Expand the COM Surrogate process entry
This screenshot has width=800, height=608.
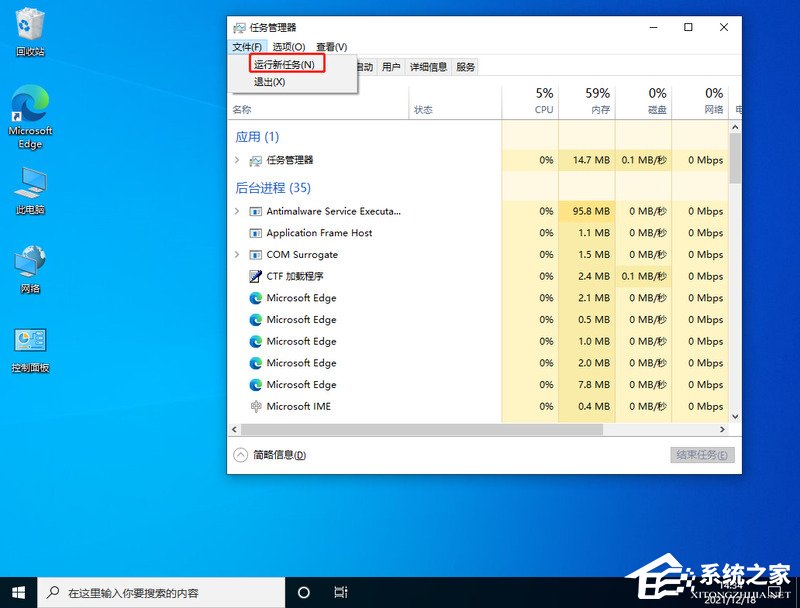click(x=237, y=255)
